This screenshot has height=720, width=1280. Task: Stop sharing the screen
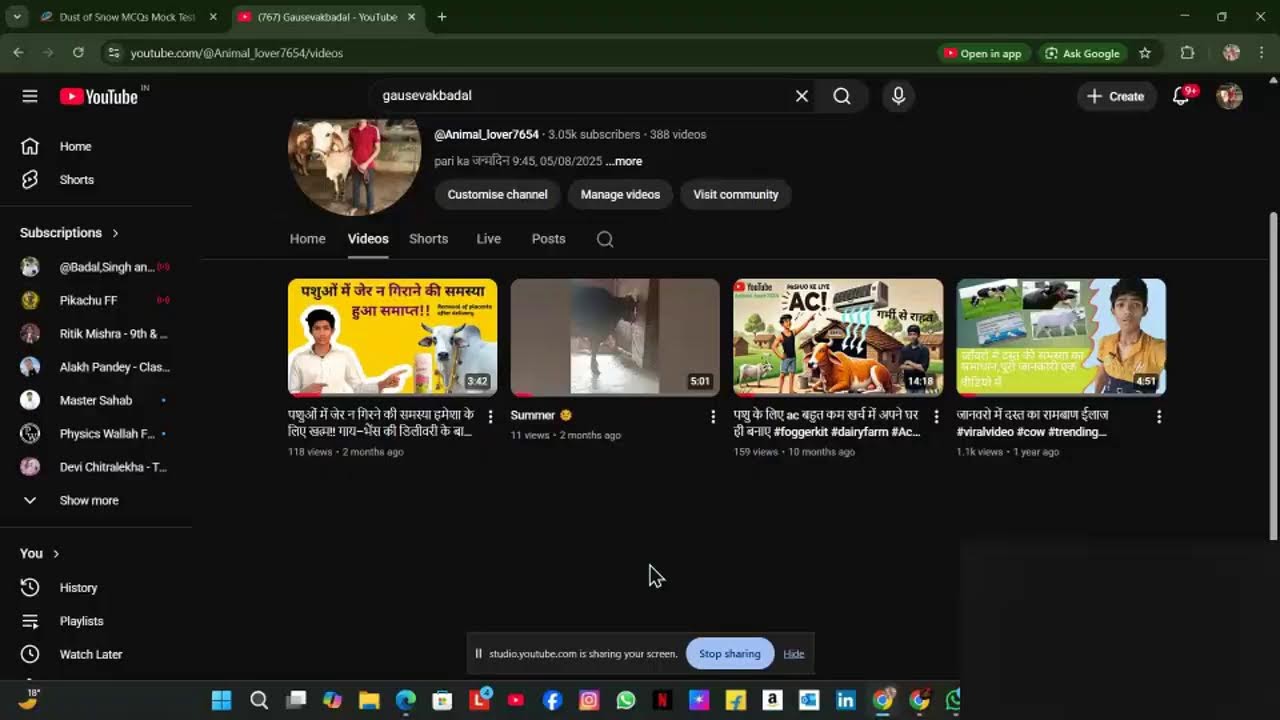730,654
